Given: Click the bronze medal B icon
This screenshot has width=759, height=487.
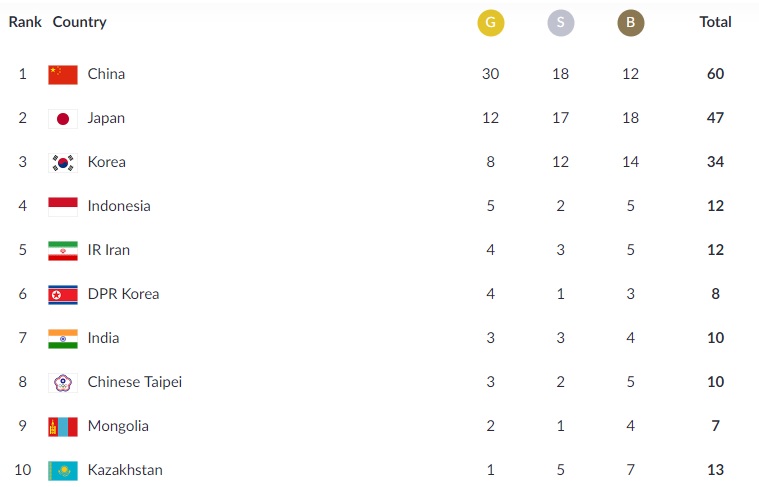Looking at the screenshot, I should (x=630, y=23).
